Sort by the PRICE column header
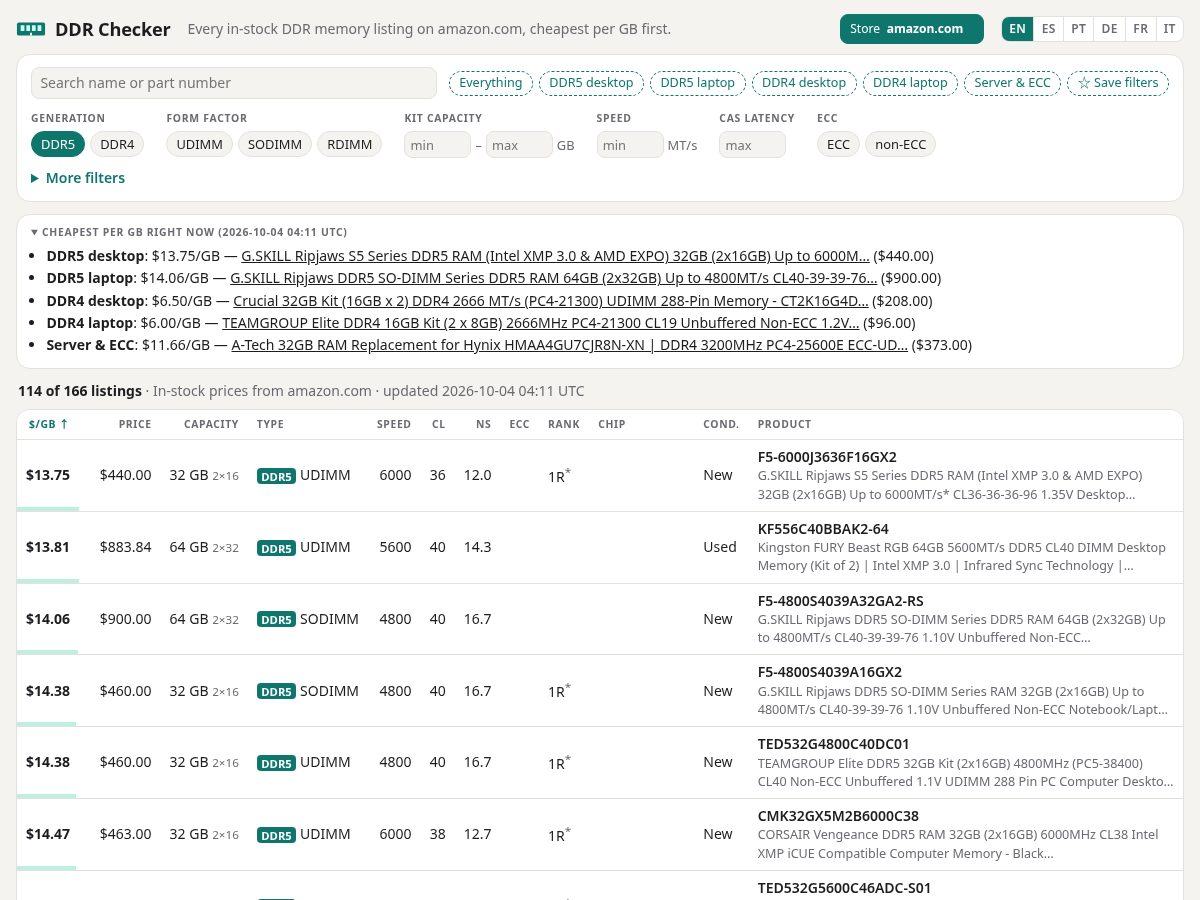 [135, 424]
